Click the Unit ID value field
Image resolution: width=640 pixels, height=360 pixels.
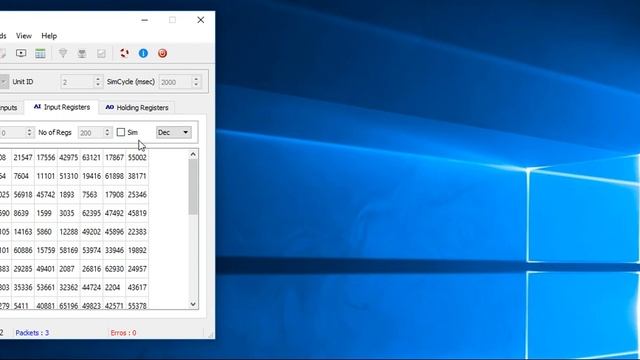pyautogui.click(x=77, y=82)
